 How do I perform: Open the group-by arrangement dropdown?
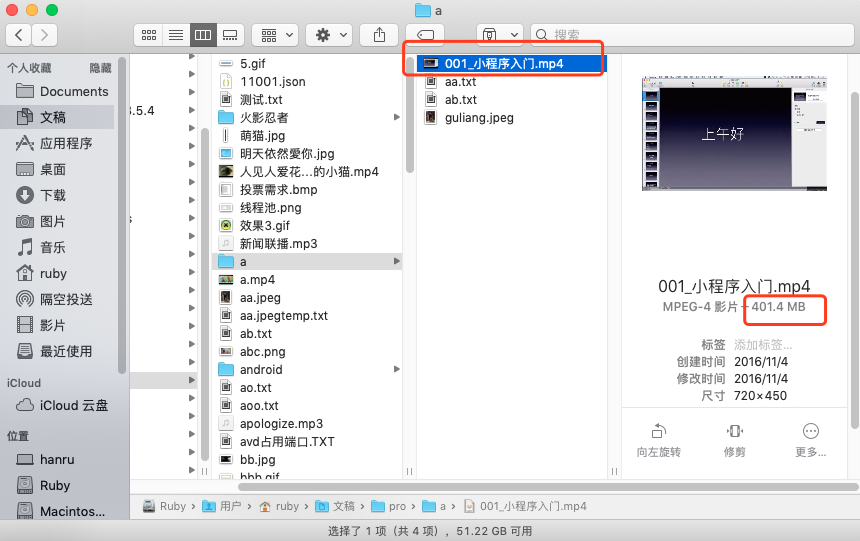coord(275,35)
